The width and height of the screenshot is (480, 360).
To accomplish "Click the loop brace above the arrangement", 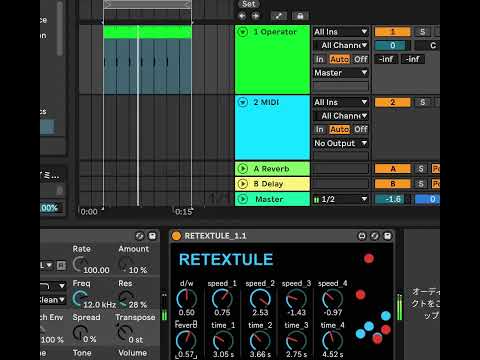I will tap(147, 4).
